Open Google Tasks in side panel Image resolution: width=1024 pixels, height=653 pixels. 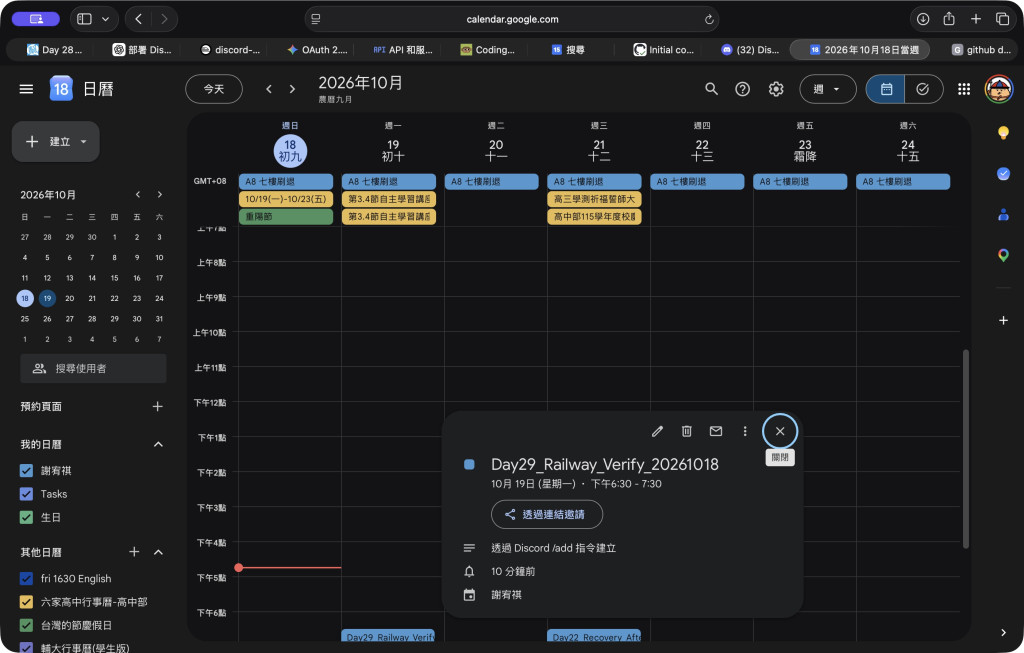tap(1004, 174)
